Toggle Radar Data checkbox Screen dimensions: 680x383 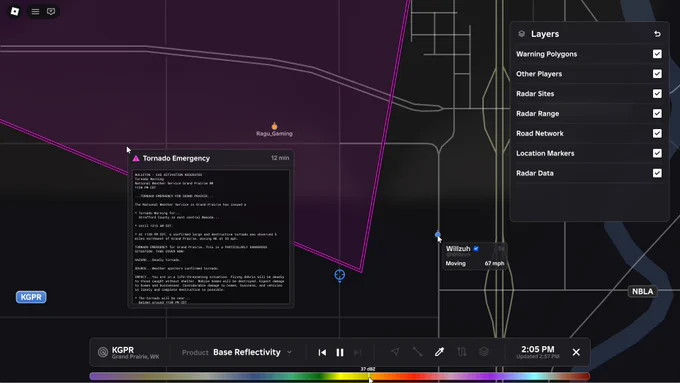(x=657, y=173)
